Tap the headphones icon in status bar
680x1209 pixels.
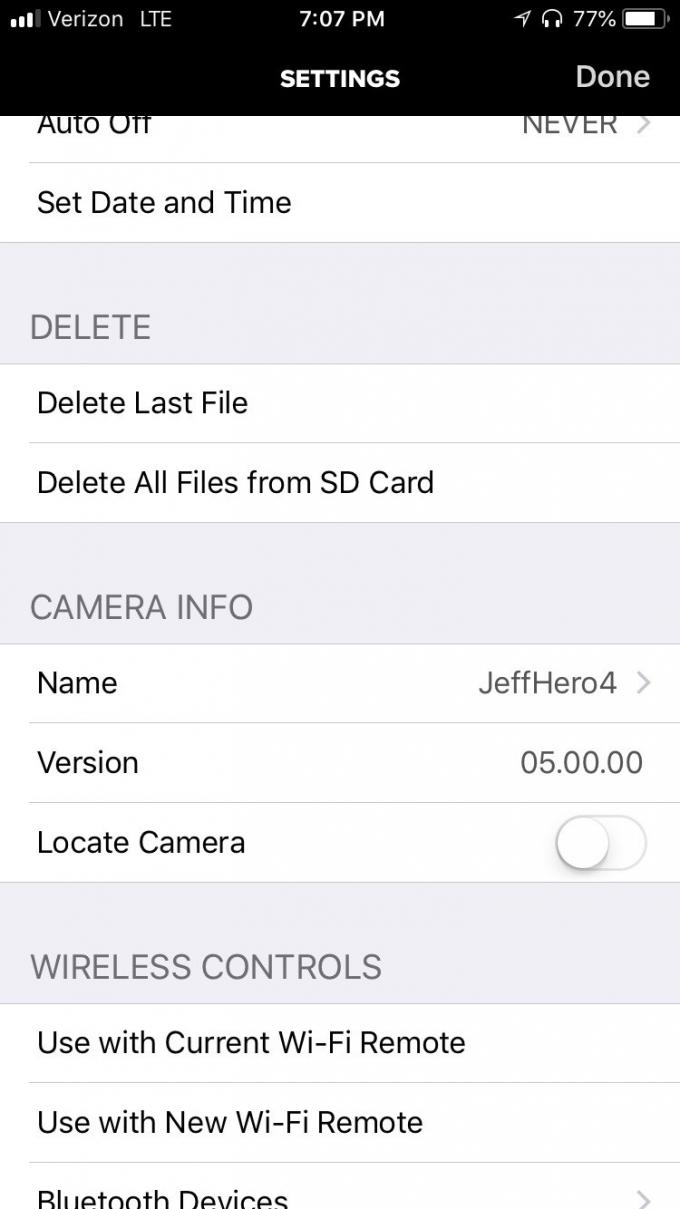551,19
